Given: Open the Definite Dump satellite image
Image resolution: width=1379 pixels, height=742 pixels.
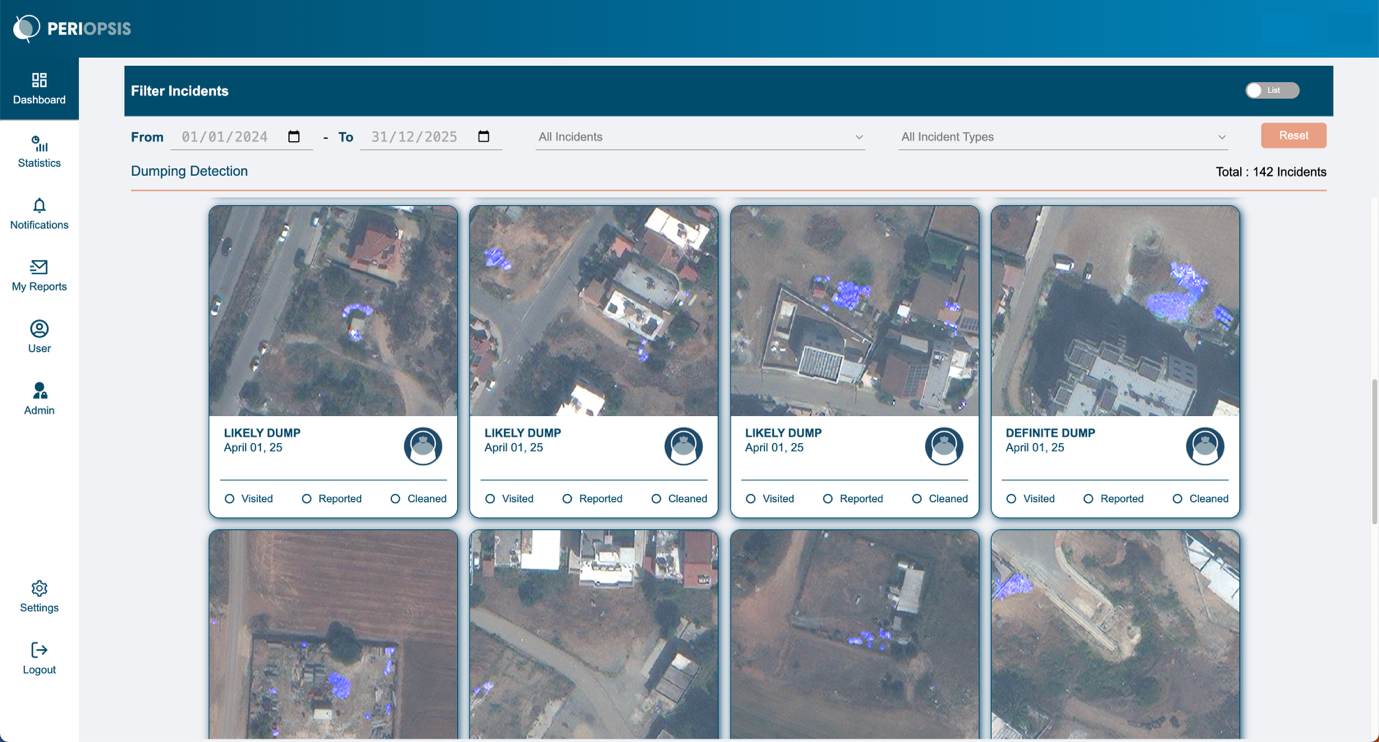Looking at the screenshot, I should 1115,311.
